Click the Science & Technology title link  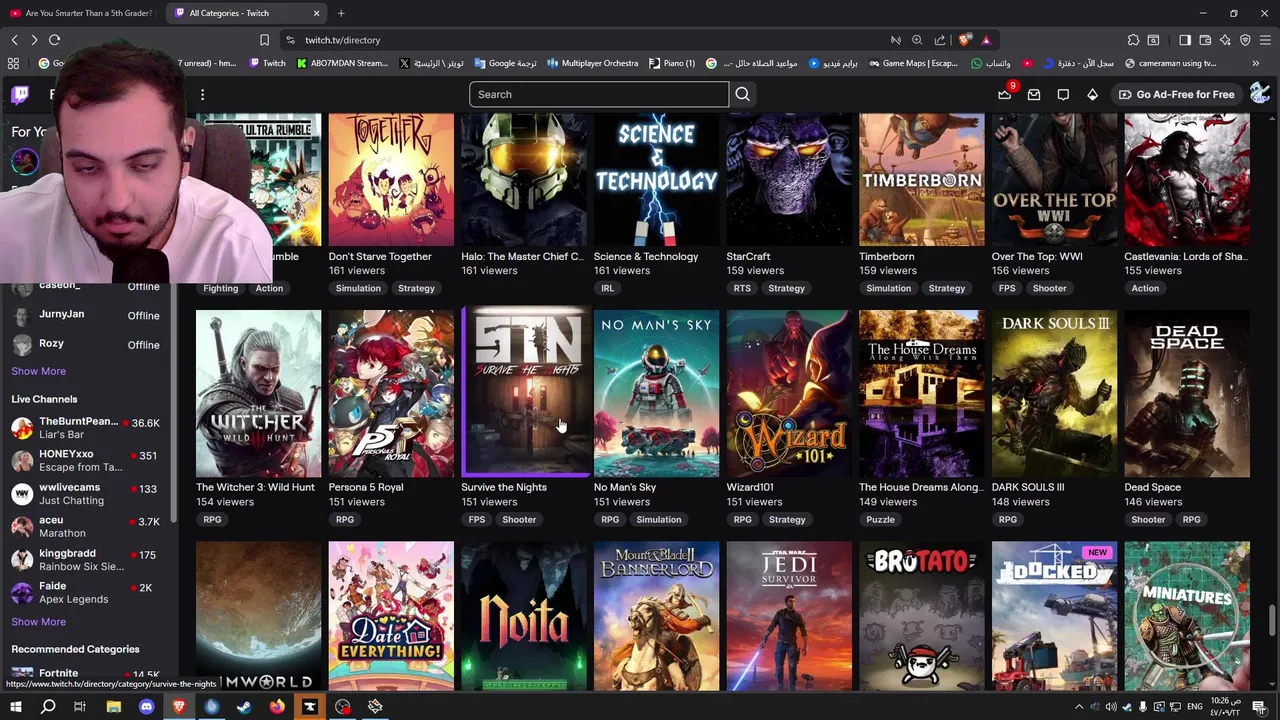646,256
